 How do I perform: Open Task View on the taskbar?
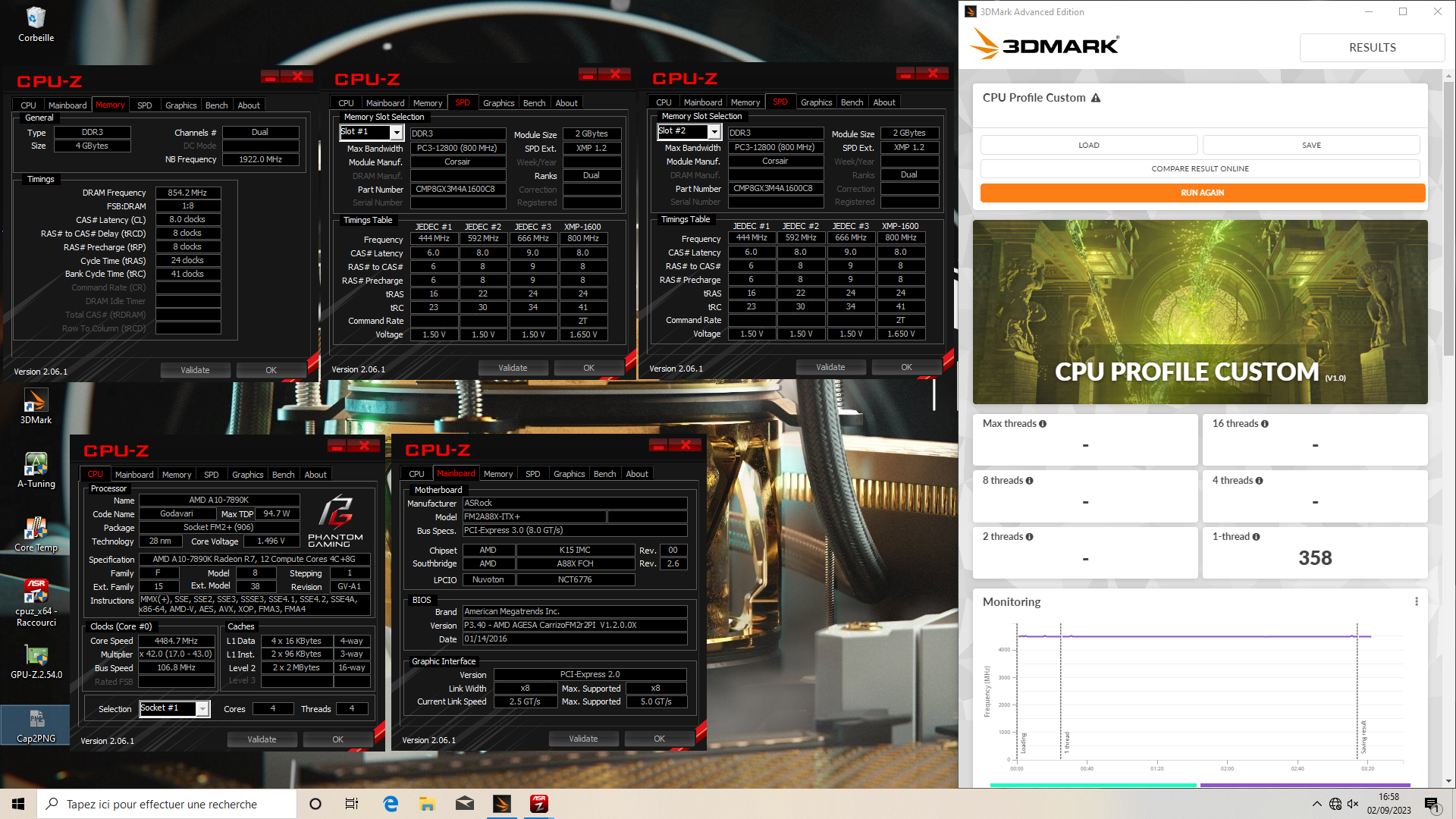click(352, 804)
